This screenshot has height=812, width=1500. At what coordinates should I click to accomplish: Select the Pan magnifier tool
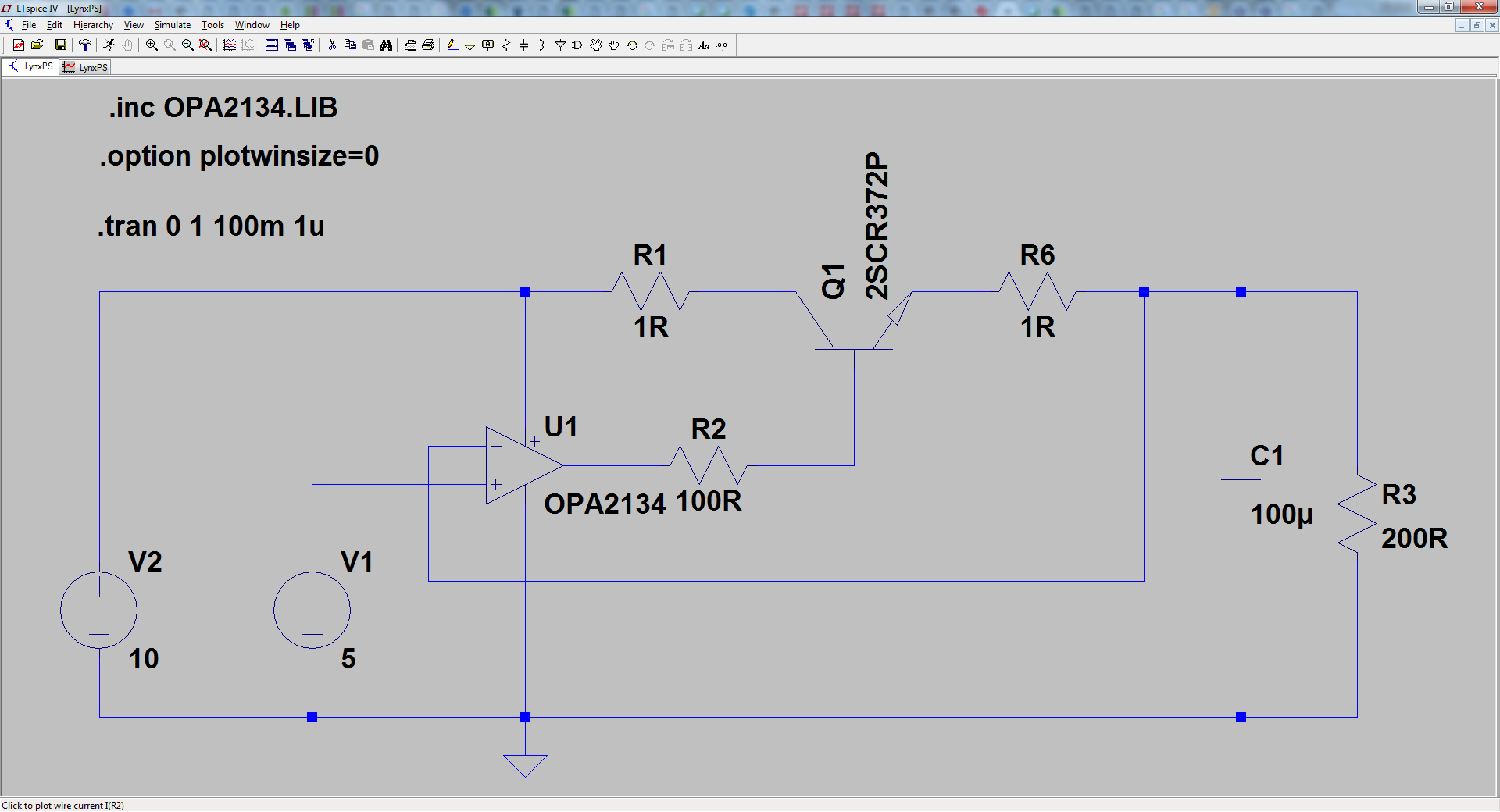[170, 45]
